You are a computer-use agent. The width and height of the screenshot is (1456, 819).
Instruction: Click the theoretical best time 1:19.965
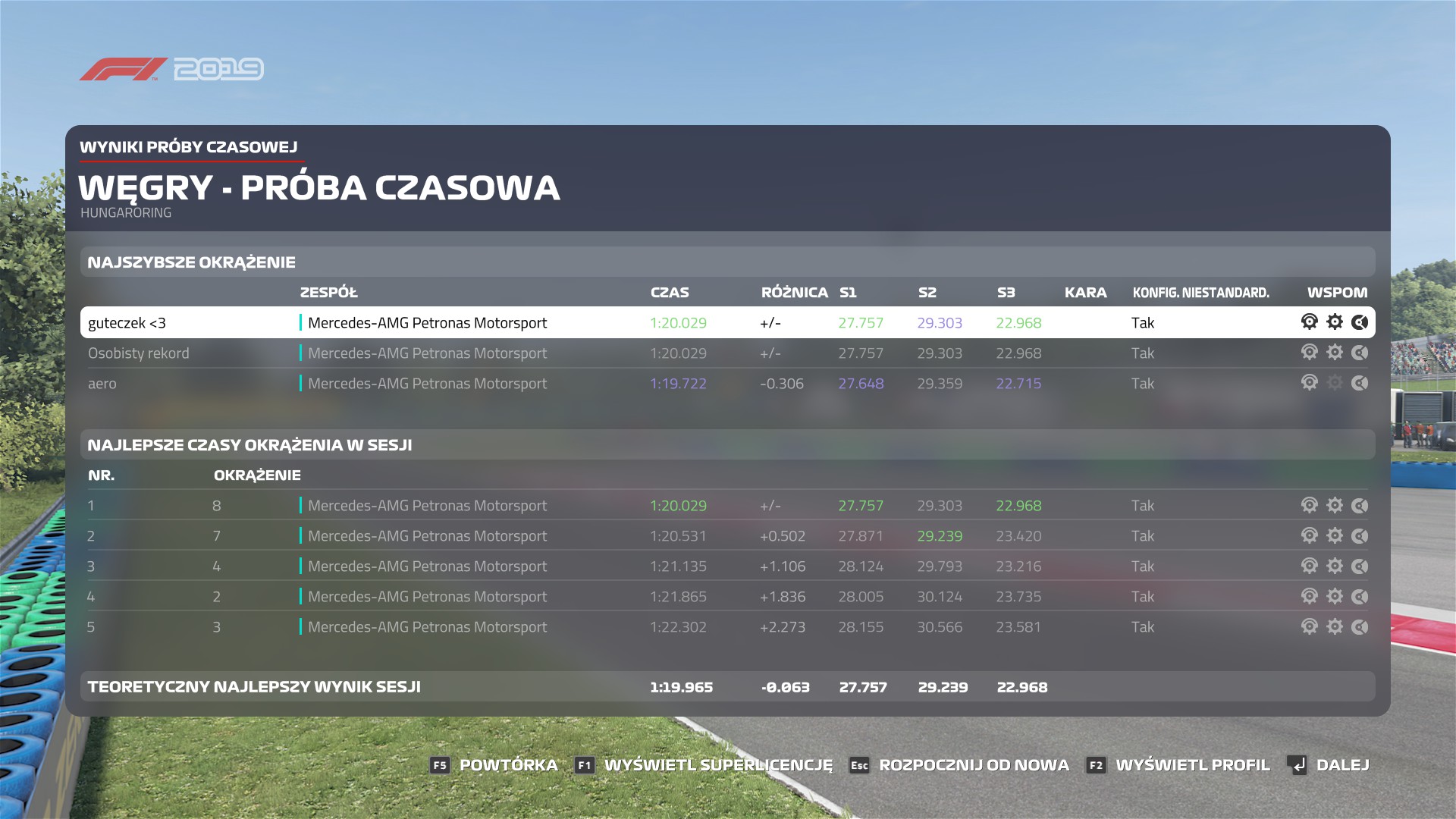(681, 687)
